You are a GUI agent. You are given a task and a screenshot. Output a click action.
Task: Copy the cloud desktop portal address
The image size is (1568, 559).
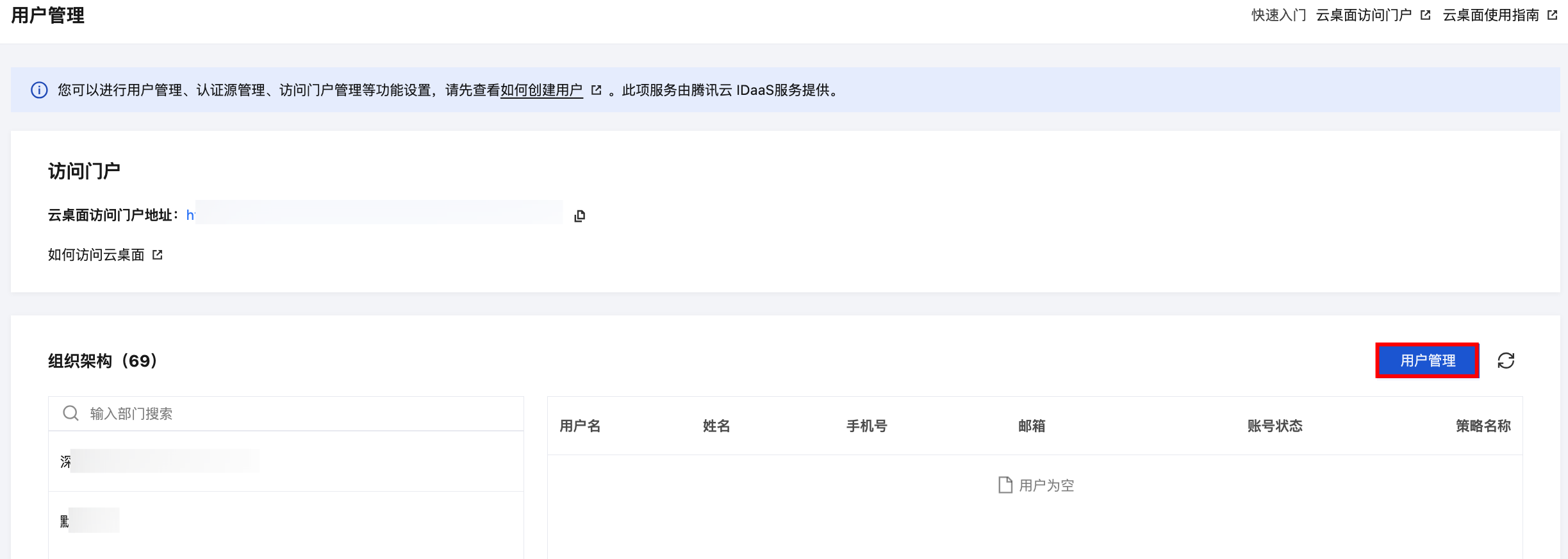(x=580, y=216)
